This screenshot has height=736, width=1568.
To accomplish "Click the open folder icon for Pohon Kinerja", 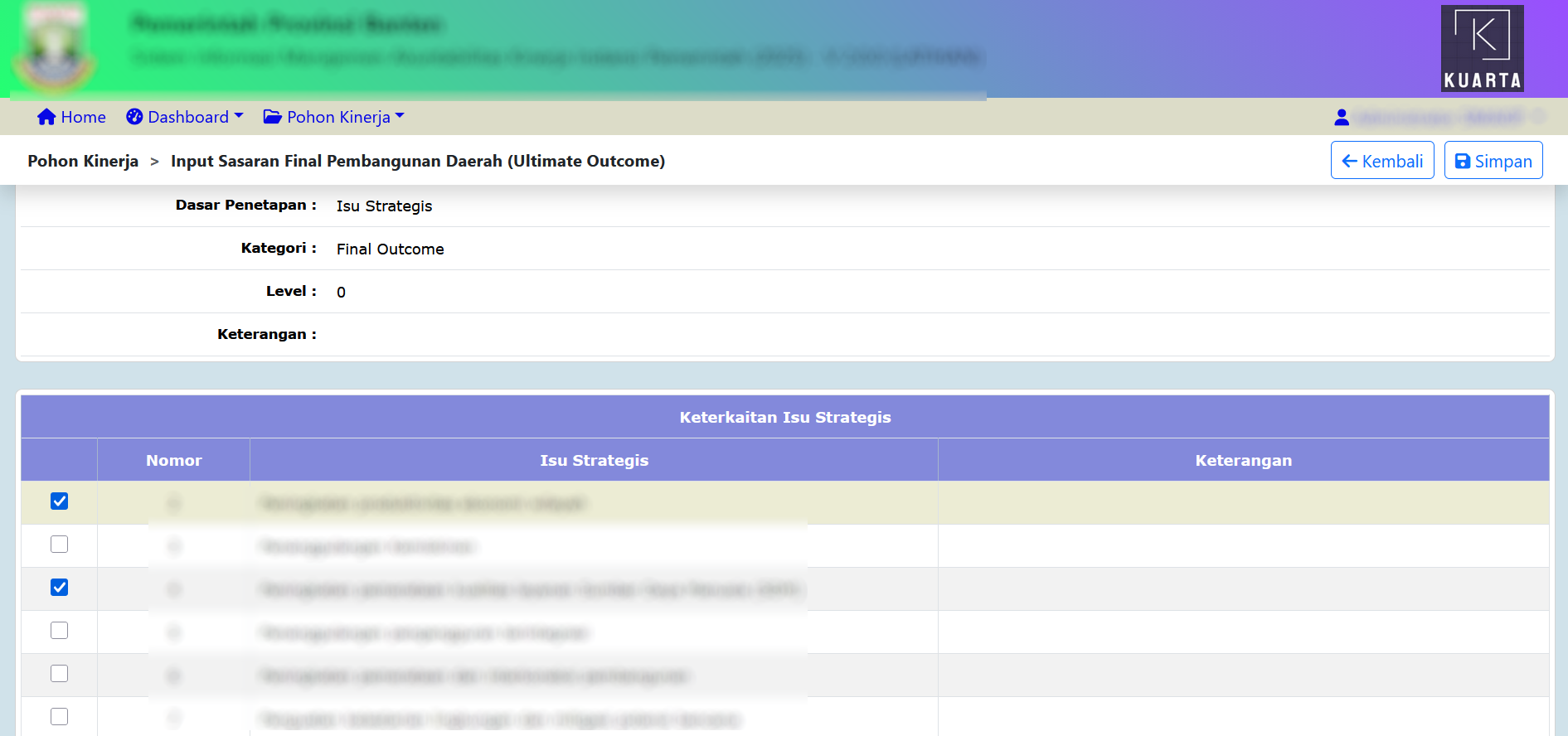I will pos(272,117).
